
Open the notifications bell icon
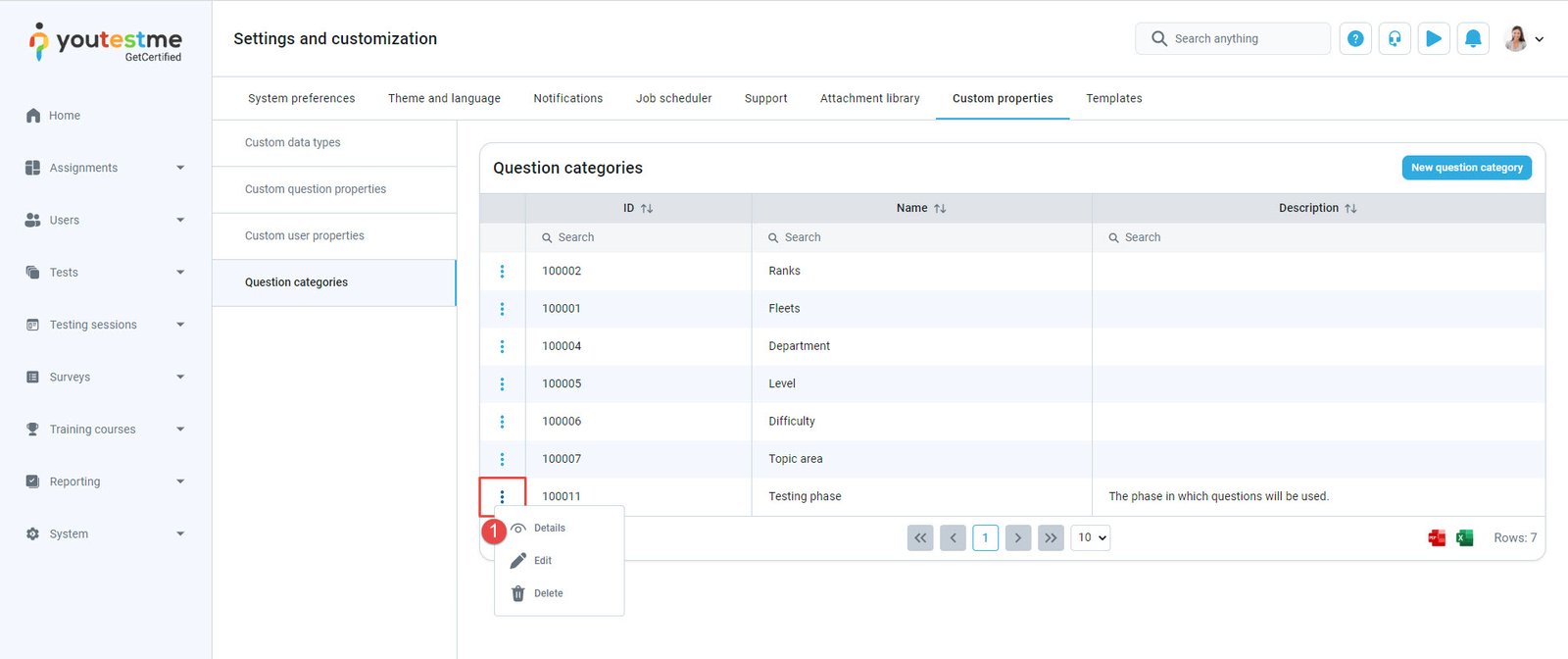pos(1472,39)
